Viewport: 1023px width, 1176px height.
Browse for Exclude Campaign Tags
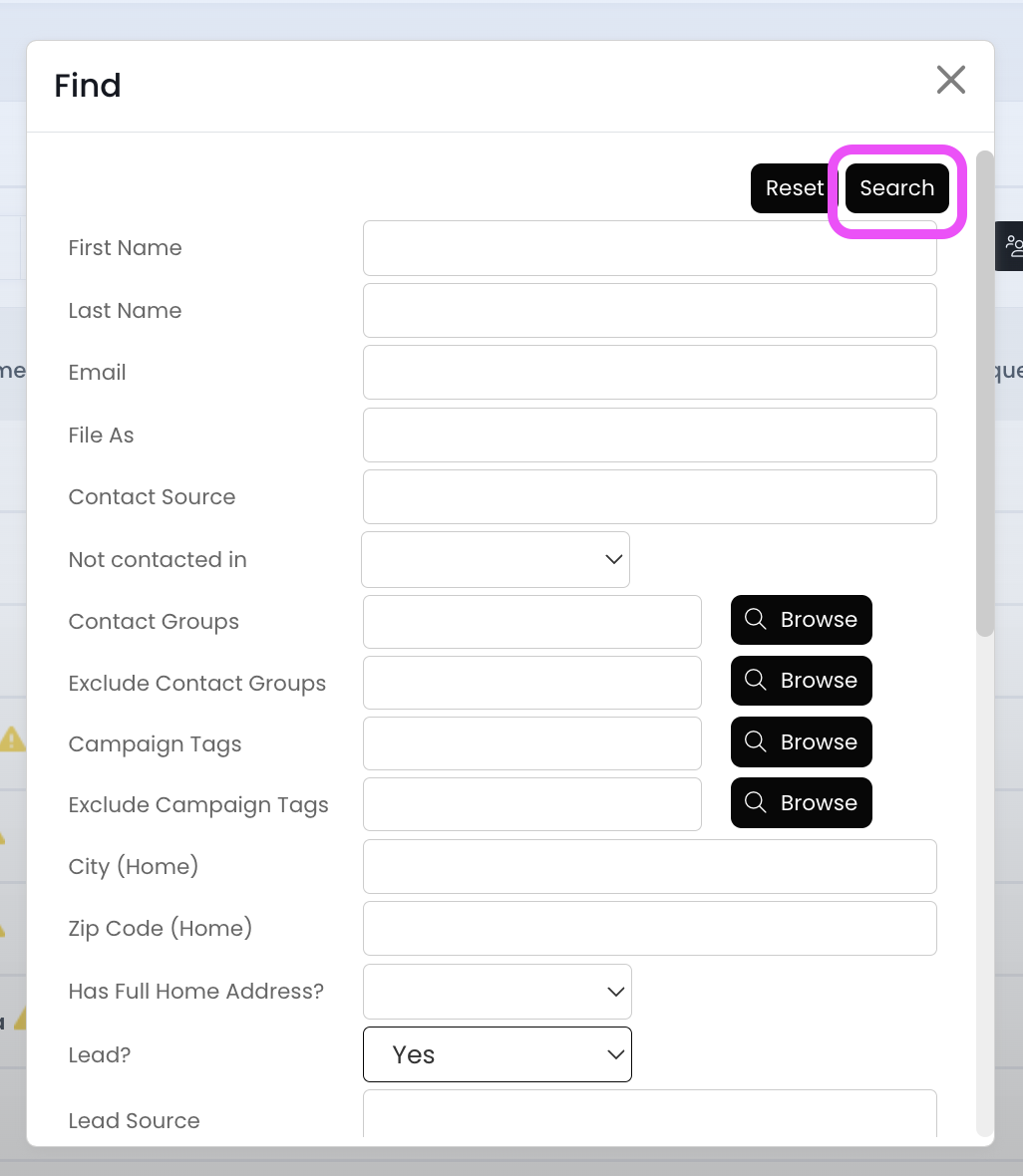click(801, 803)
